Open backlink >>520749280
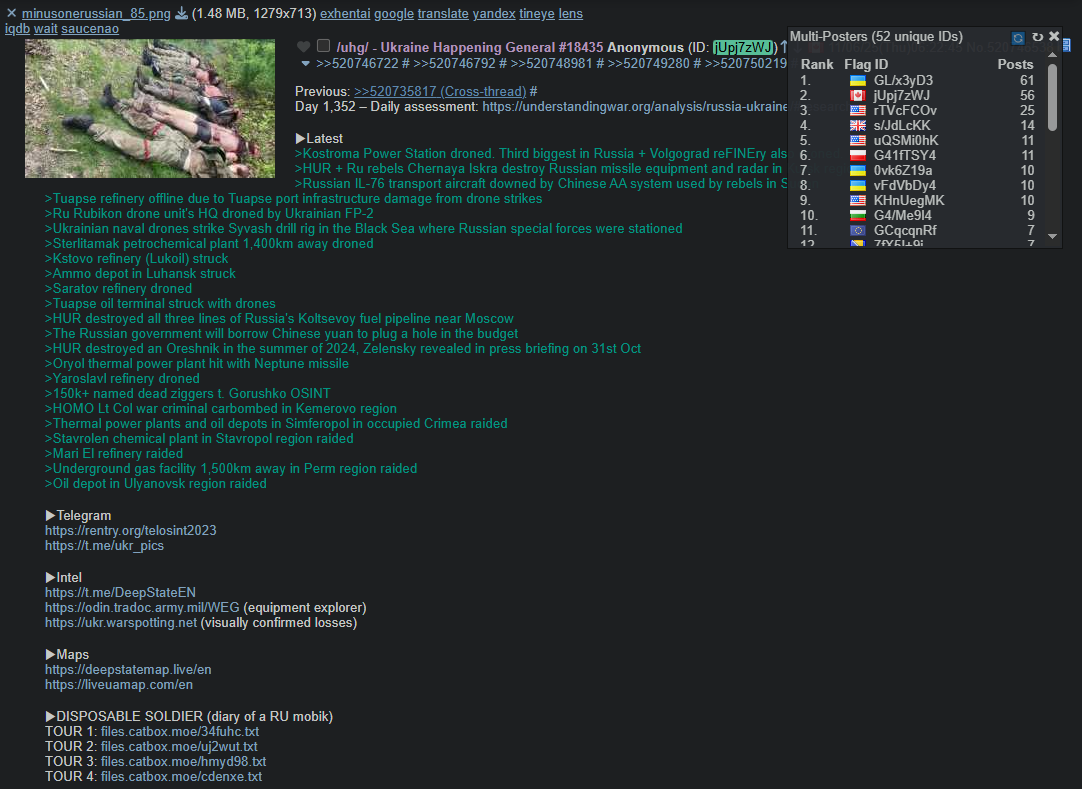This screenshot has height=789, width=1082. [x=649, y=64]
